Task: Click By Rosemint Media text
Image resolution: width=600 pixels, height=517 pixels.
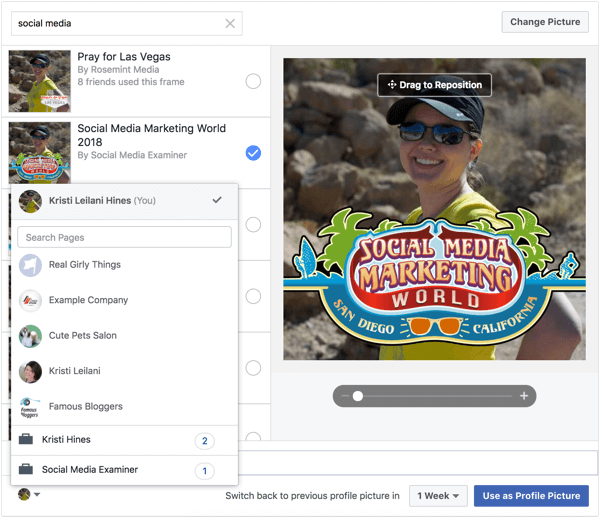Action: click(118, 70)
